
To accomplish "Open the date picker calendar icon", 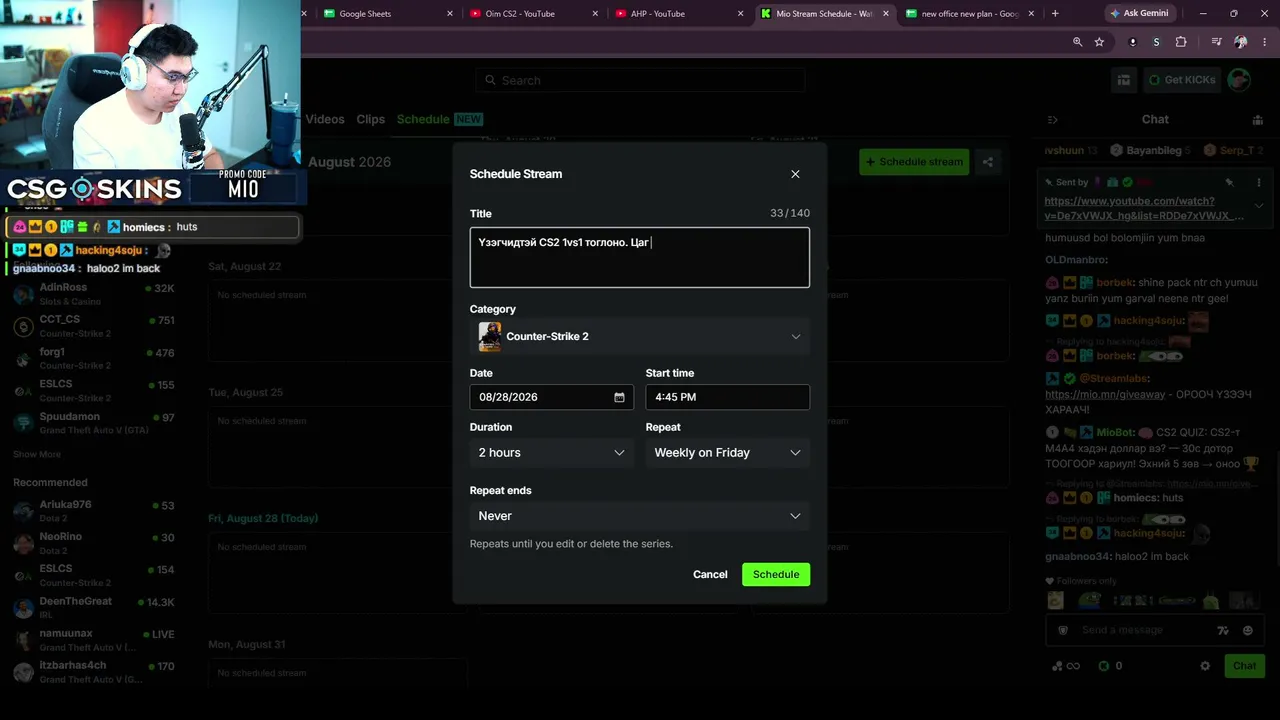I will 619,397.
